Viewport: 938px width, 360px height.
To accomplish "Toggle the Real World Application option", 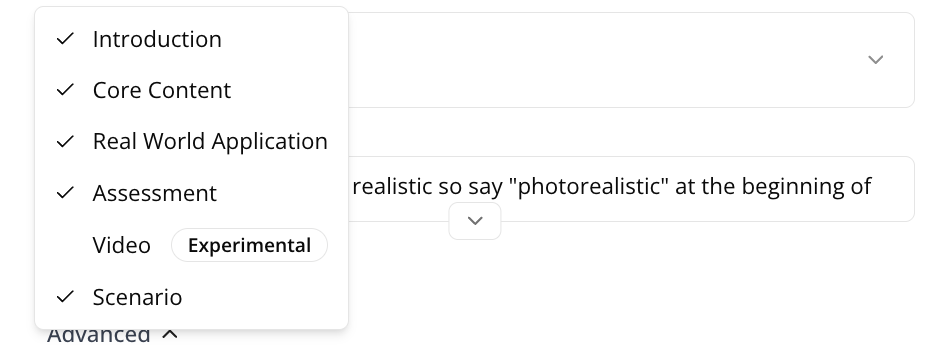I will click(191, 142).
